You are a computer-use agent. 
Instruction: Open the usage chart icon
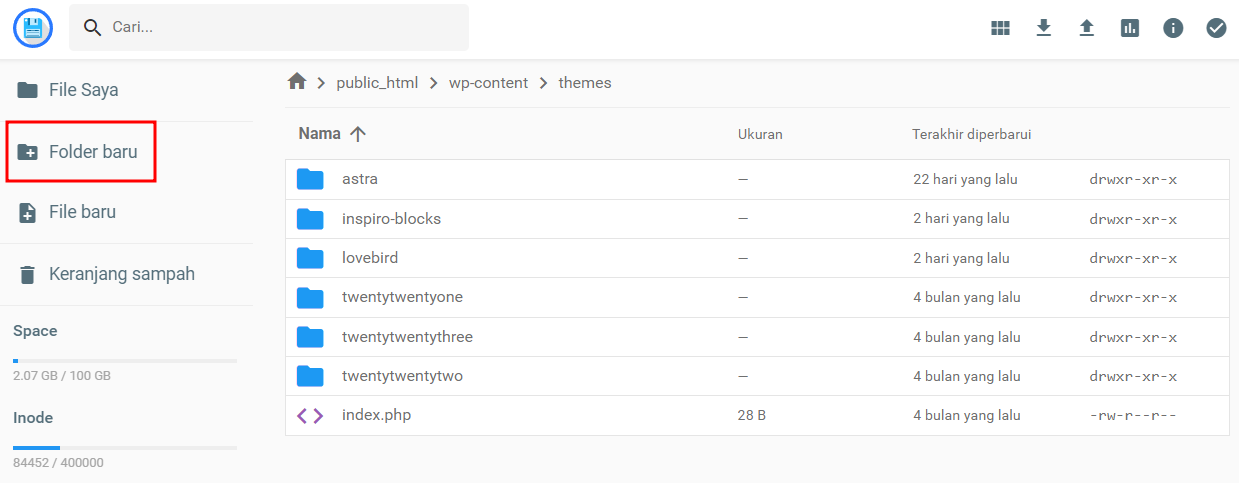pos(1130,28)
